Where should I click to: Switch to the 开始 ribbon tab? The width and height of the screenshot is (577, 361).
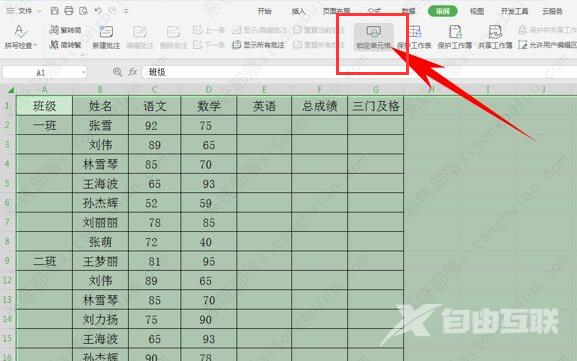coord(264,11)
